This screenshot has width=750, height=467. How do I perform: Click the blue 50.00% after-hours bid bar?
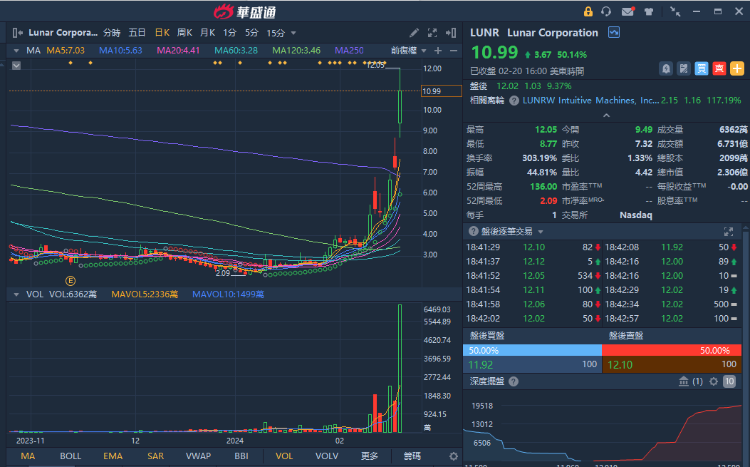pyautogui.click(x=532, y=350)
